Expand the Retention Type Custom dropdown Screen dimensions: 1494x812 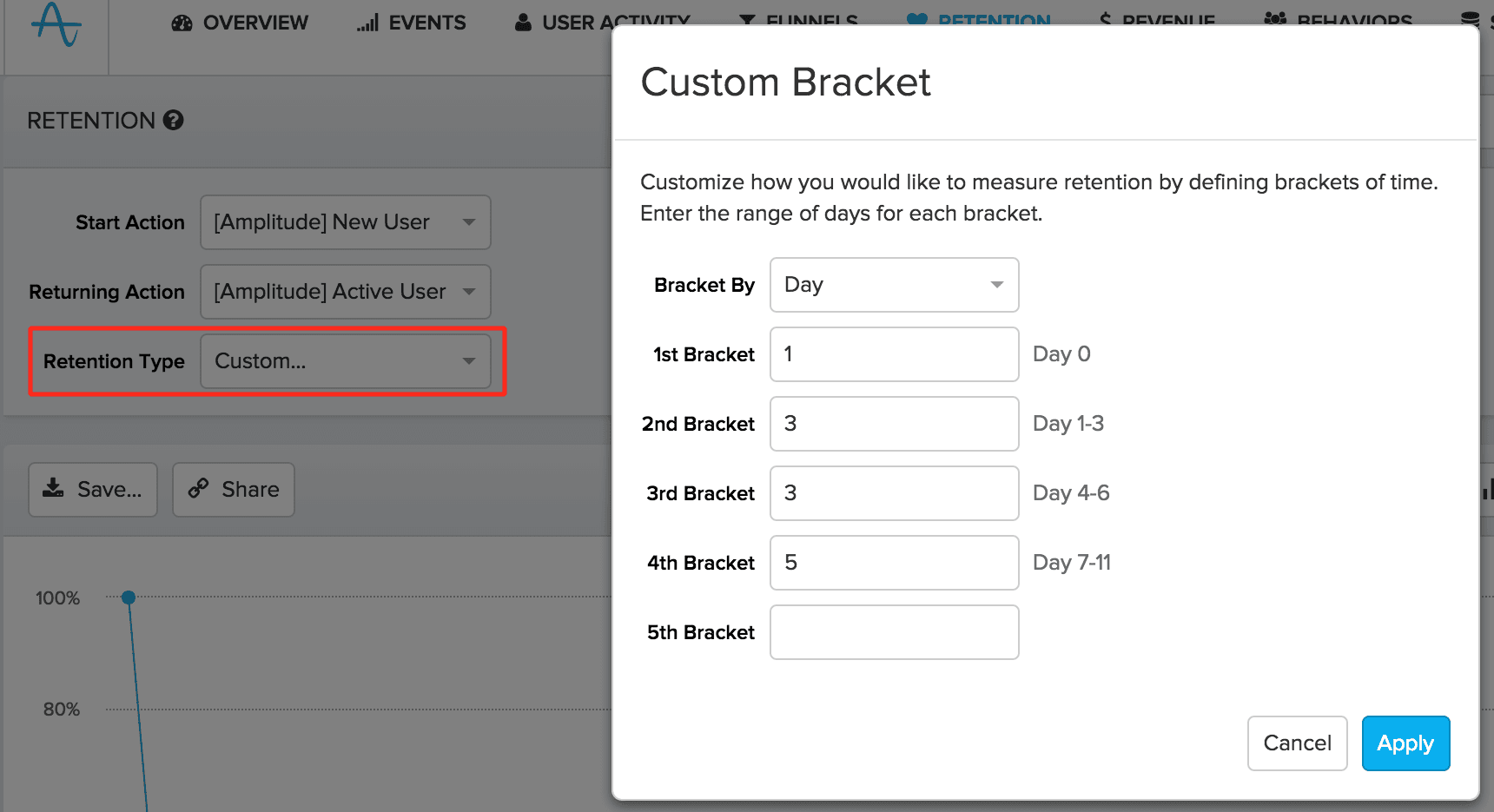tap(346, 361)
